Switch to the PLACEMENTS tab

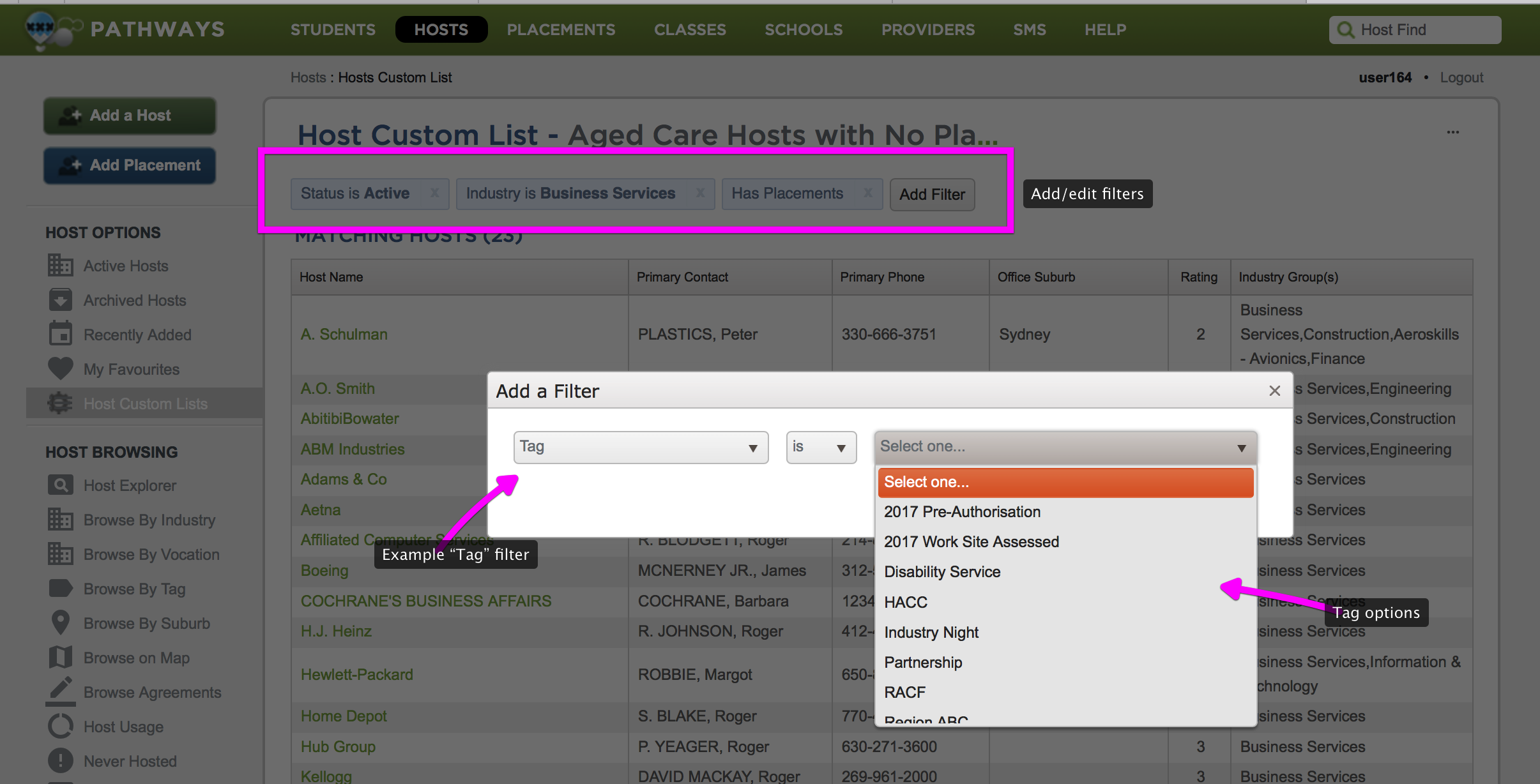561,29
